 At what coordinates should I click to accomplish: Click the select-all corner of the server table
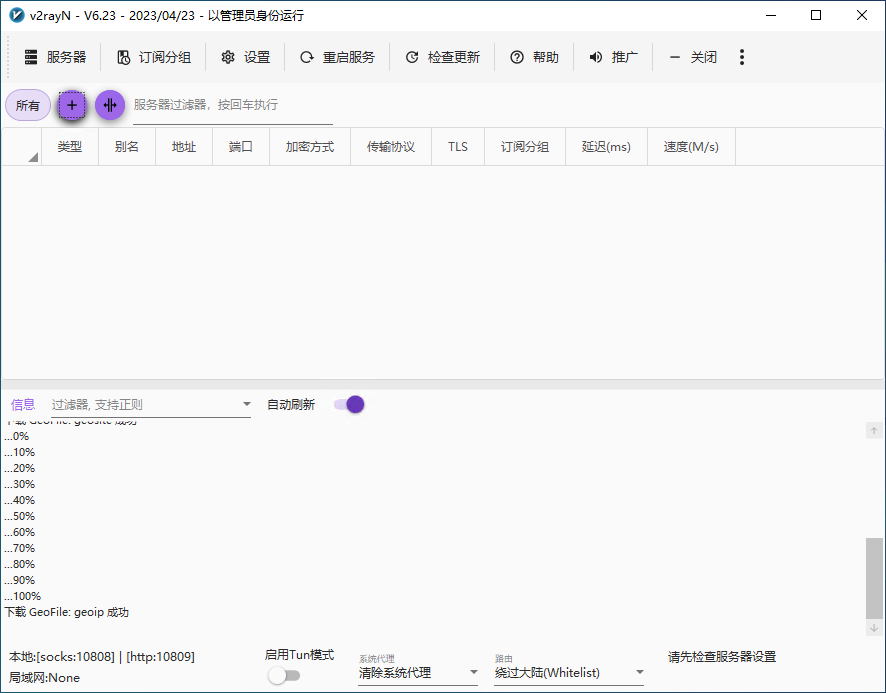[21, 147]
